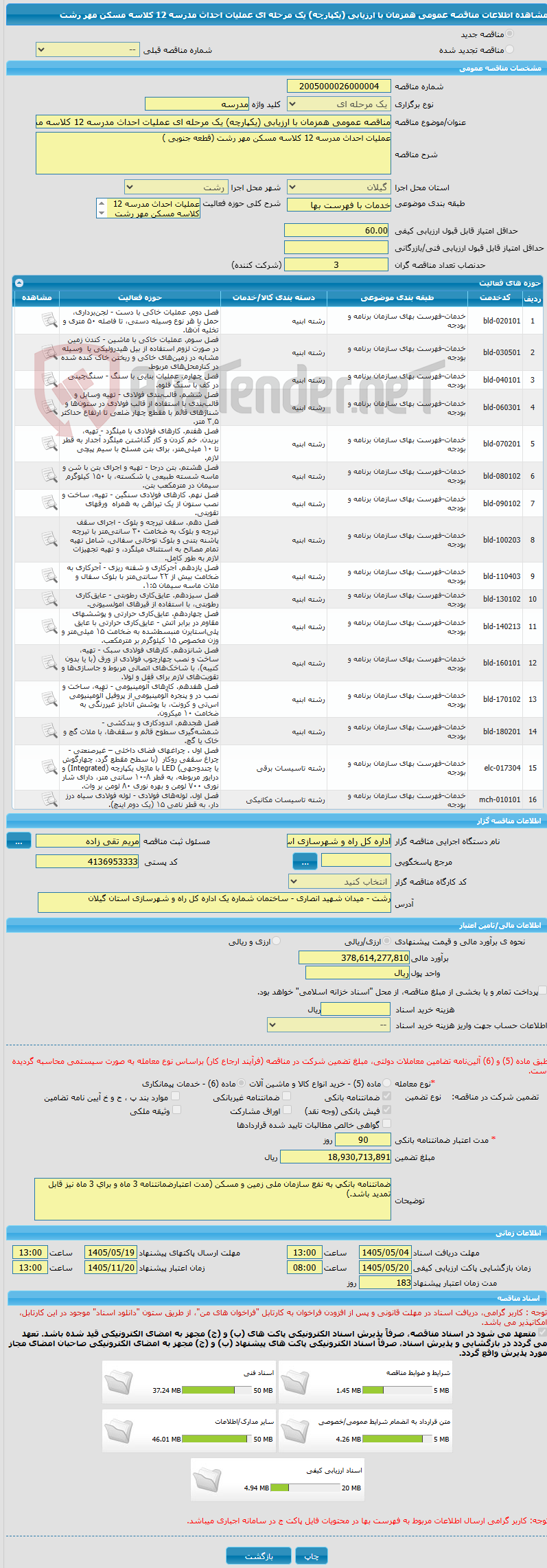Screen dimensions: 547x1568
Task: Click the مبلغ تضمین amount field
Action: (x=336, y=1157)
